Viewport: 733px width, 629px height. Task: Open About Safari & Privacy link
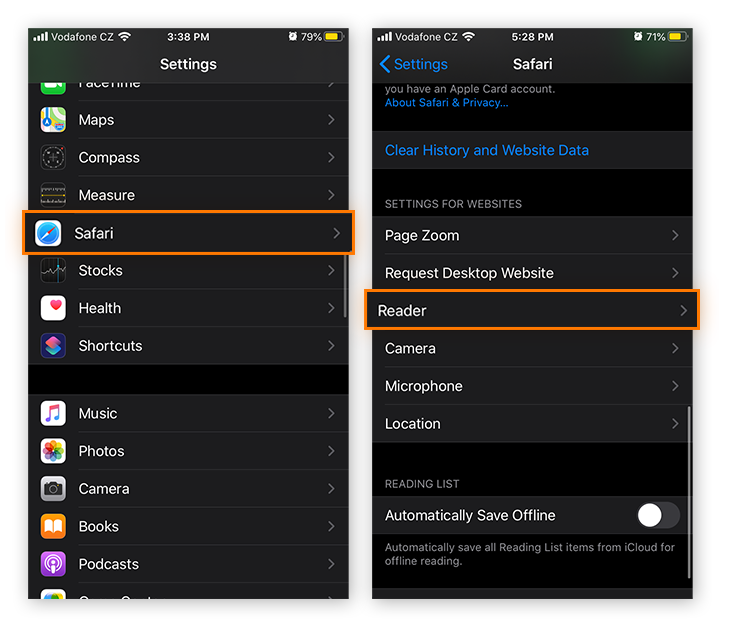(x=446, y=103)
